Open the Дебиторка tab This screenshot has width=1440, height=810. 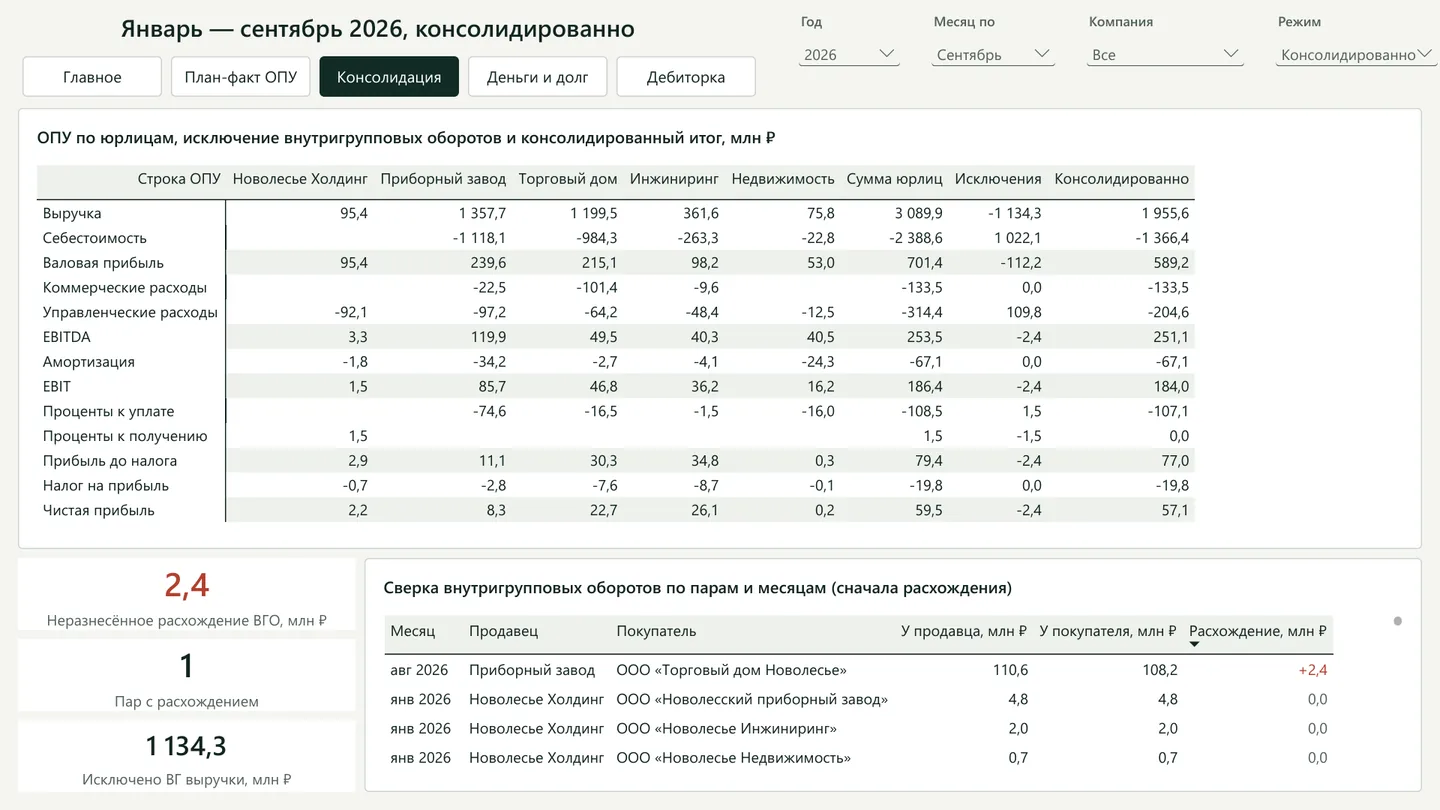click(686, 77)
